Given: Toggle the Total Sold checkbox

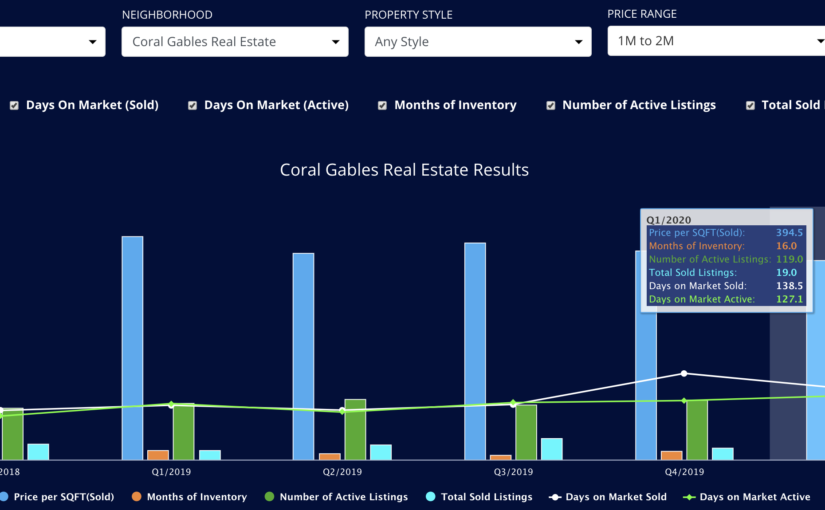Looking at the screenshot, I should click(x=750, y=106).
